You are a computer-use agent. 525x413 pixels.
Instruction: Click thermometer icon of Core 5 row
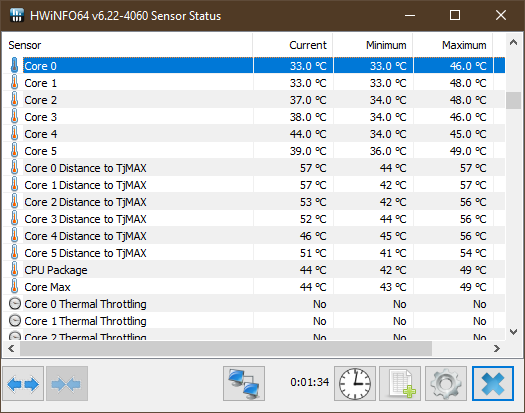point(14,151)
